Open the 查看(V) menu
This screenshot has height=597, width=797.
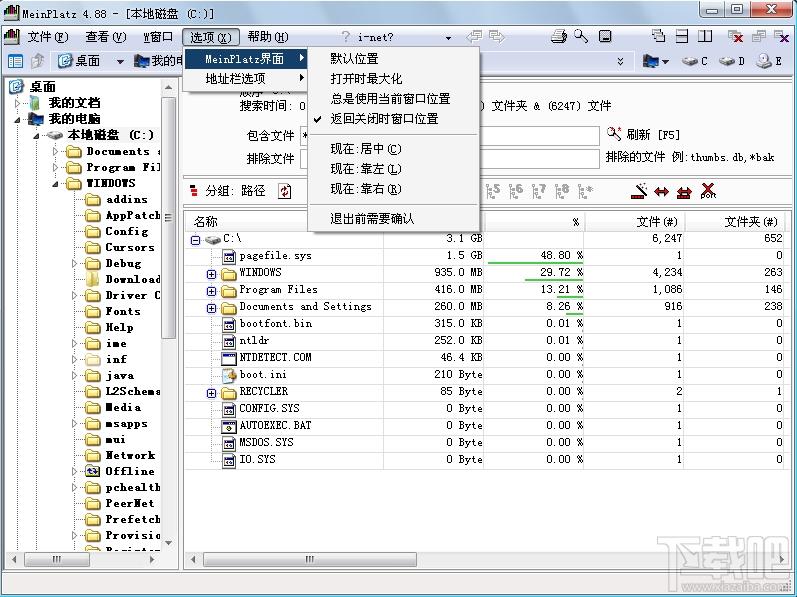pos(105,37)
